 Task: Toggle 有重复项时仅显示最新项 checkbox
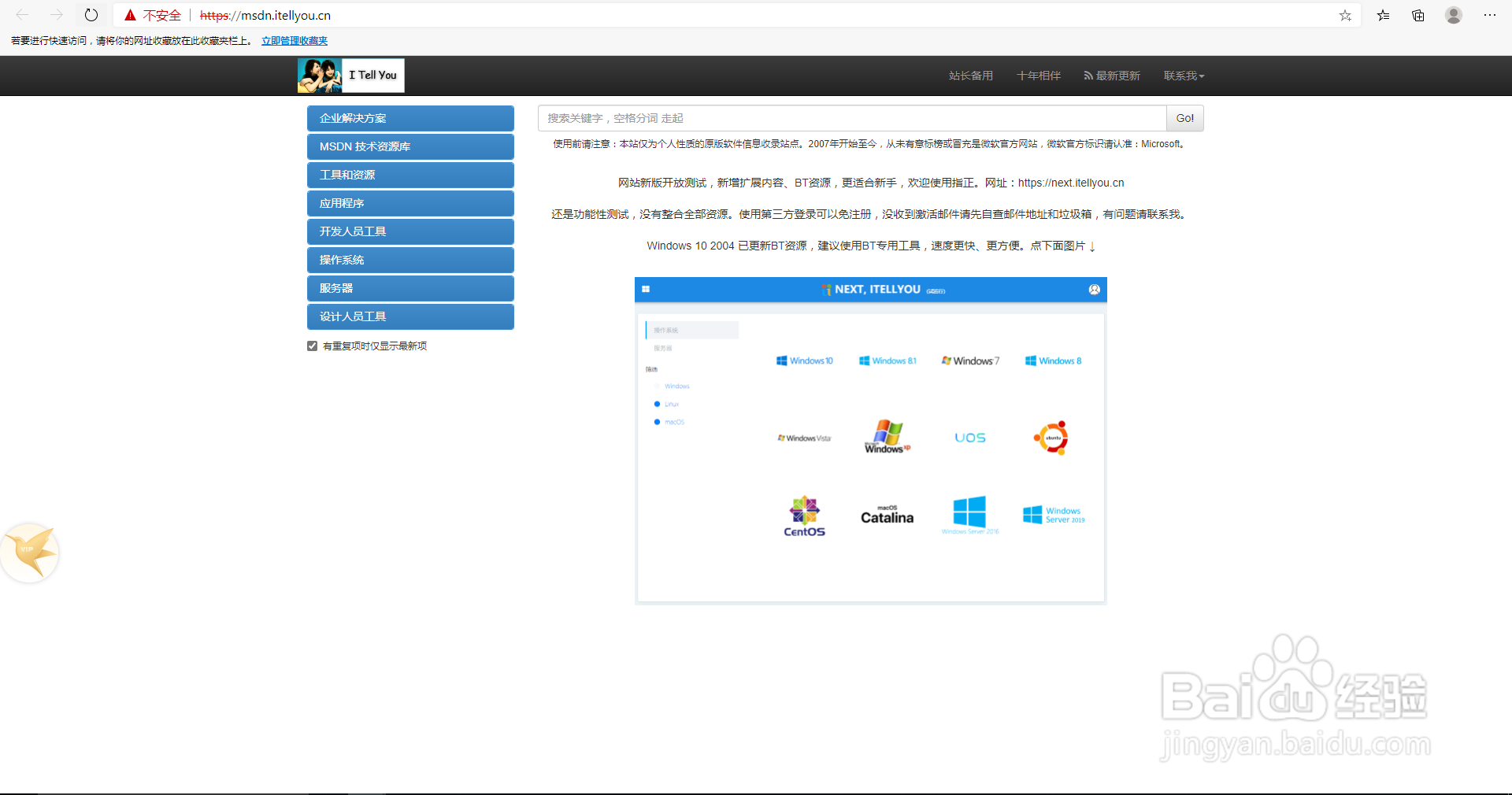[313, 346]
